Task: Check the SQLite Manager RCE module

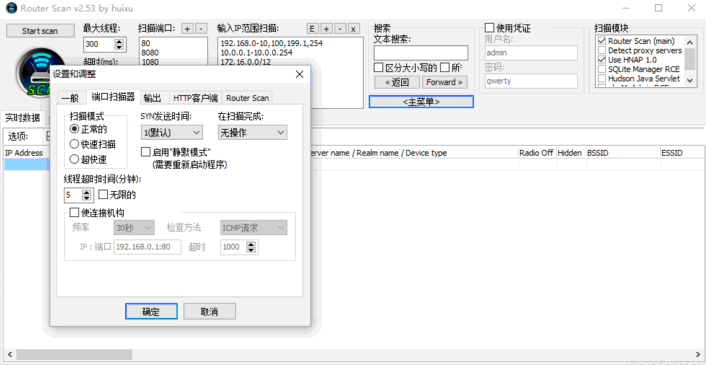Action: (602, 69)
